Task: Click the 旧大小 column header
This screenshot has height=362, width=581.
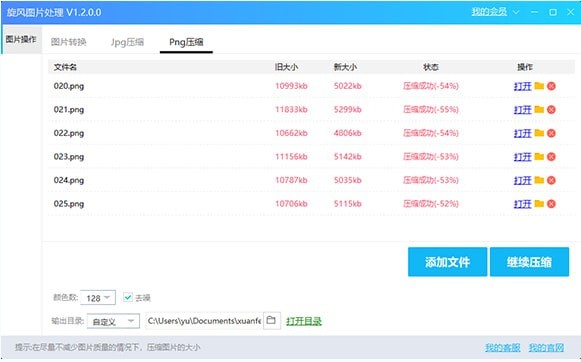Action: pyautogui.click(x=286, y=67)
